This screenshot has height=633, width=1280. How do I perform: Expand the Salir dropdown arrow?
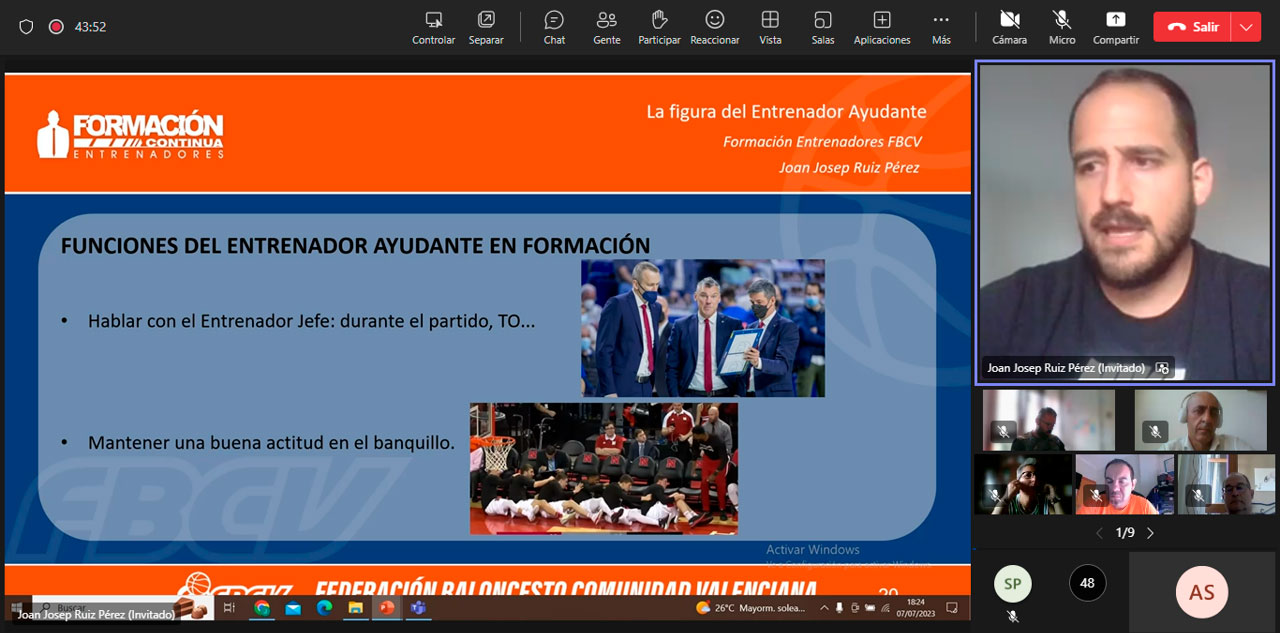(x=1246, y=27)
